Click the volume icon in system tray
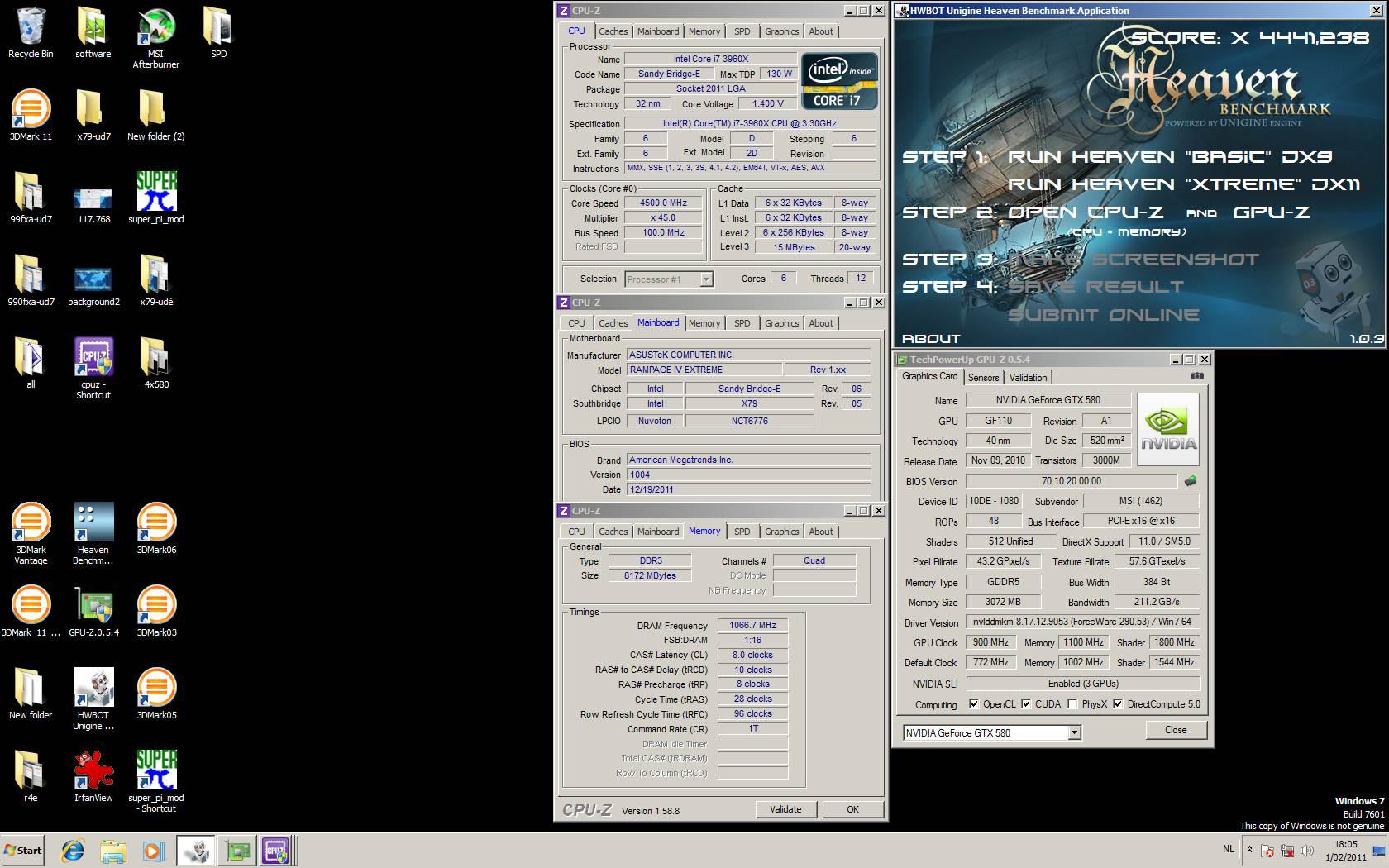Screen dimensions: 1389x868 [x=1307, y=850]
